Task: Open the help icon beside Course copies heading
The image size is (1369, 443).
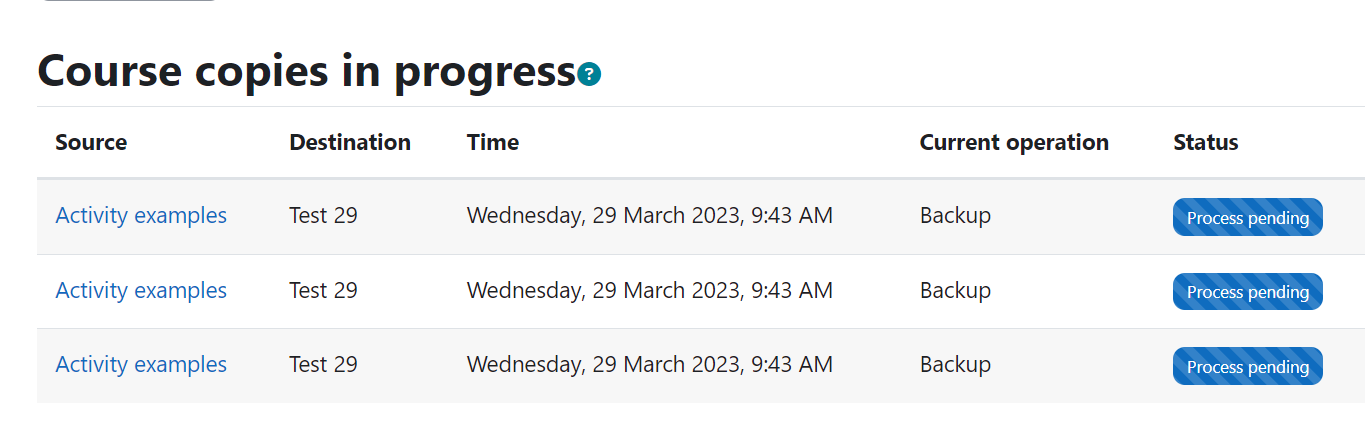Action: point(589,74)
